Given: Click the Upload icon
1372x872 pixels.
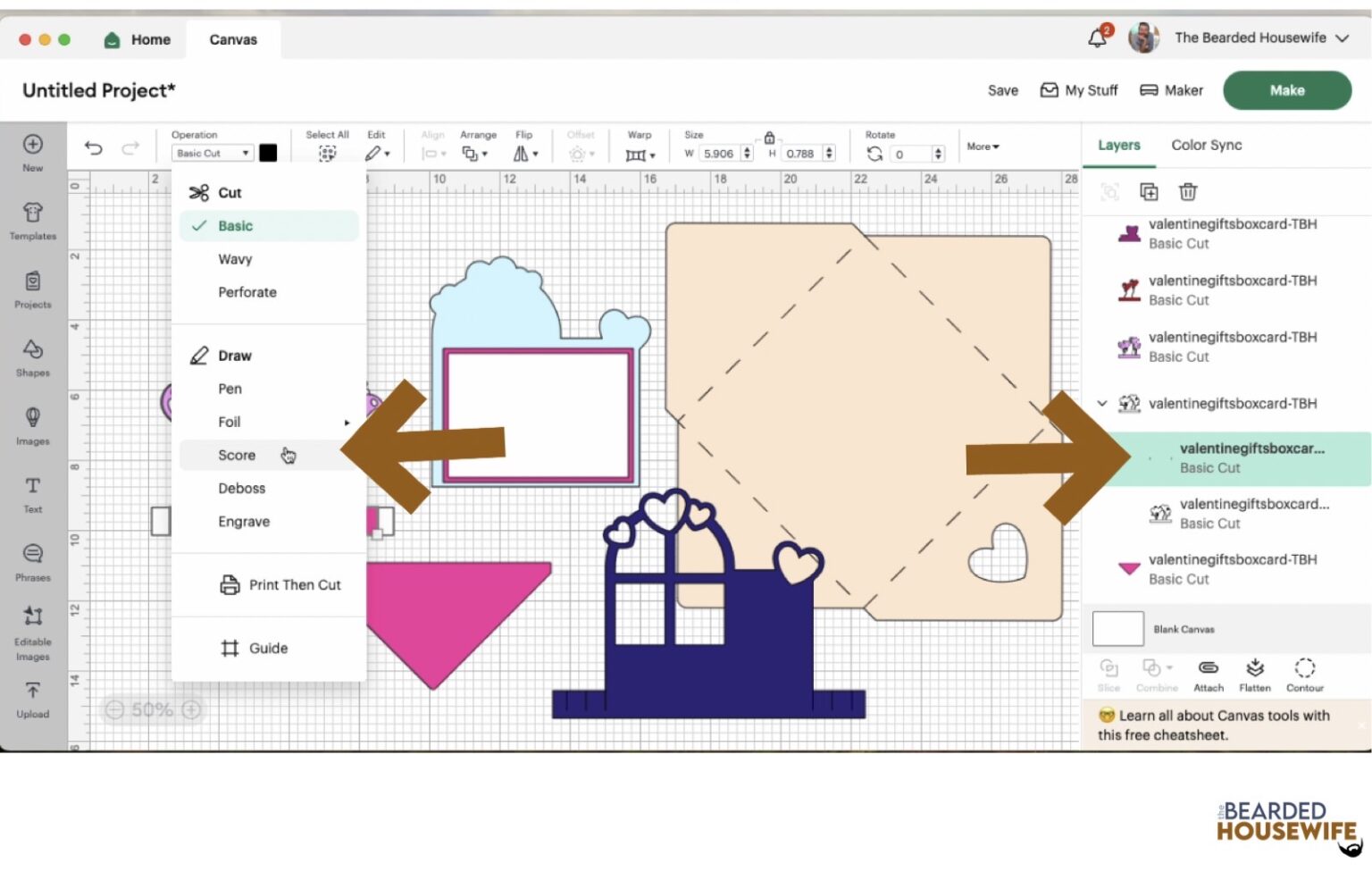Looking at the screenshot, I should pos(33,699).
